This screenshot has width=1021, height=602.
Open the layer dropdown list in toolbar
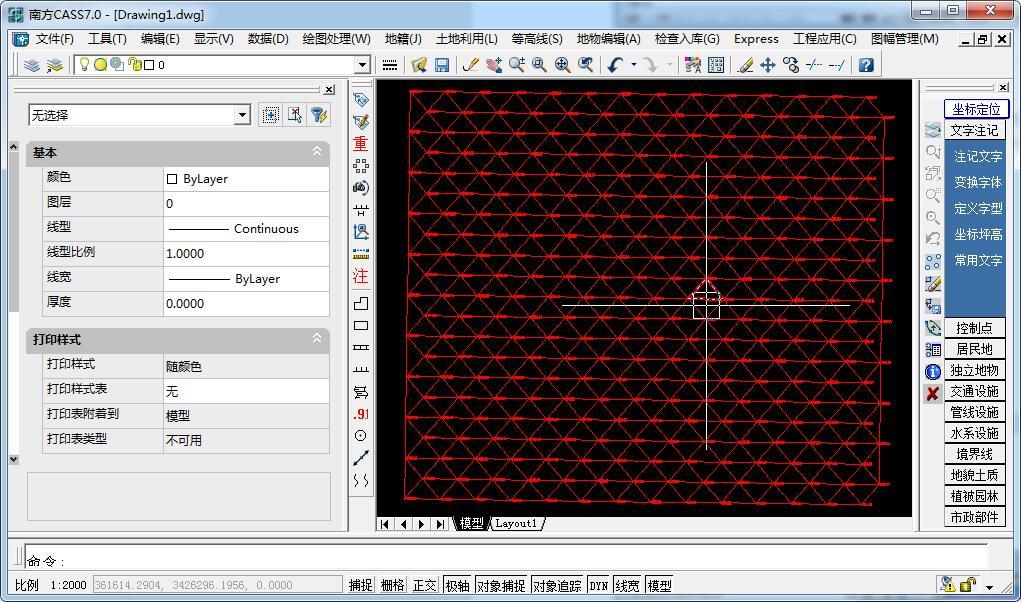click(362, 65)
